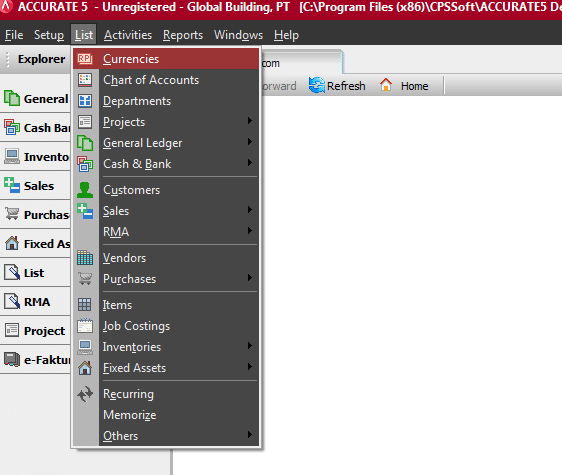Image resolution: width=562 pixels, height=475 pixels.
Task: Open Cash Bank module in Explorer sidebar
Action: (35, 128)
